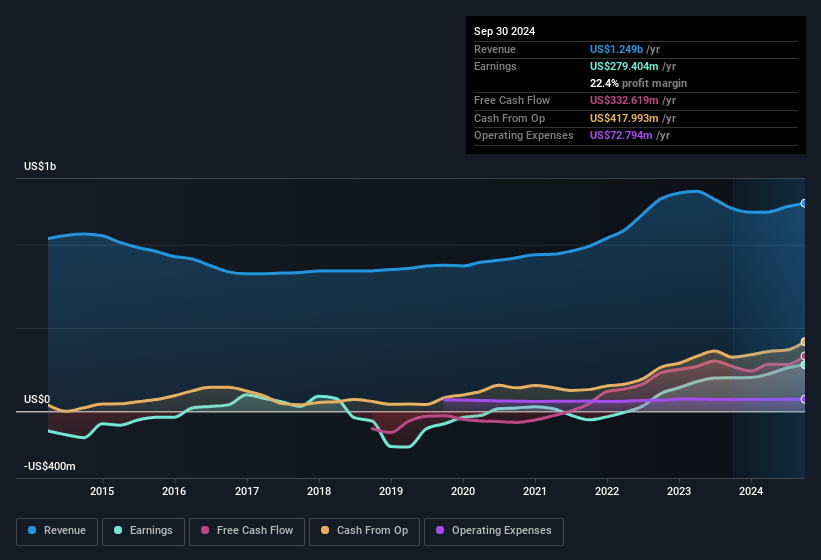Click the teal Earnings endpoint marker
This screenshot has width=821, height=560.
tap(804, 365)
